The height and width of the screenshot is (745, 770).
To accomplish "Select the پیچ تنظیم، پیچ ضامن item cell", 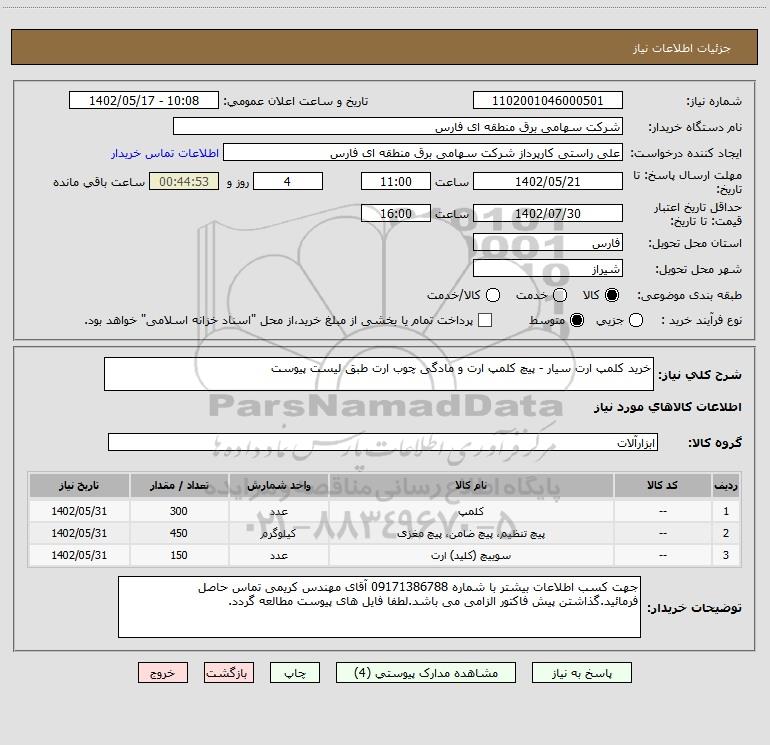I will click(471, 533).
